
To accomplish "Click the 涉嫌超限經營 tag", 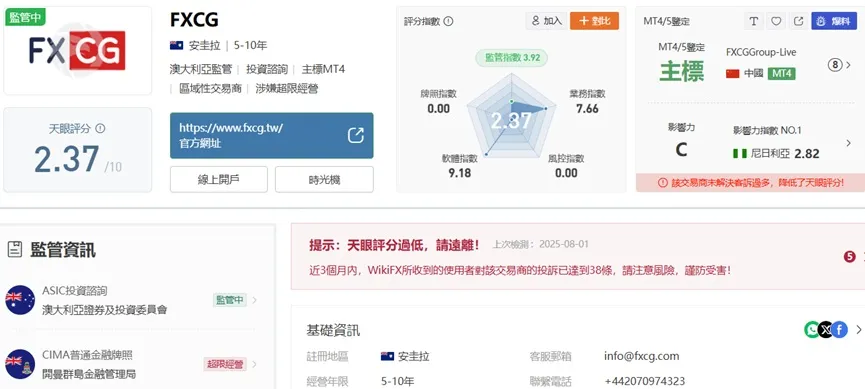I will pos(286,88).
